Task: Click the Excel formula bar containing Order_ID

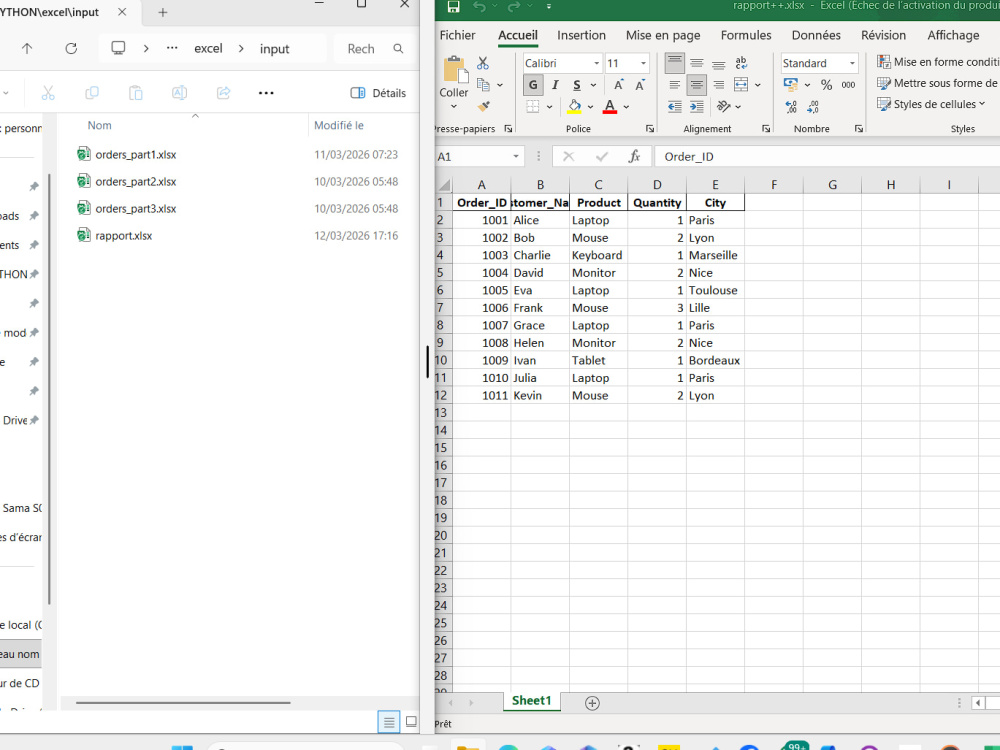Action: [x=827, y=156]
